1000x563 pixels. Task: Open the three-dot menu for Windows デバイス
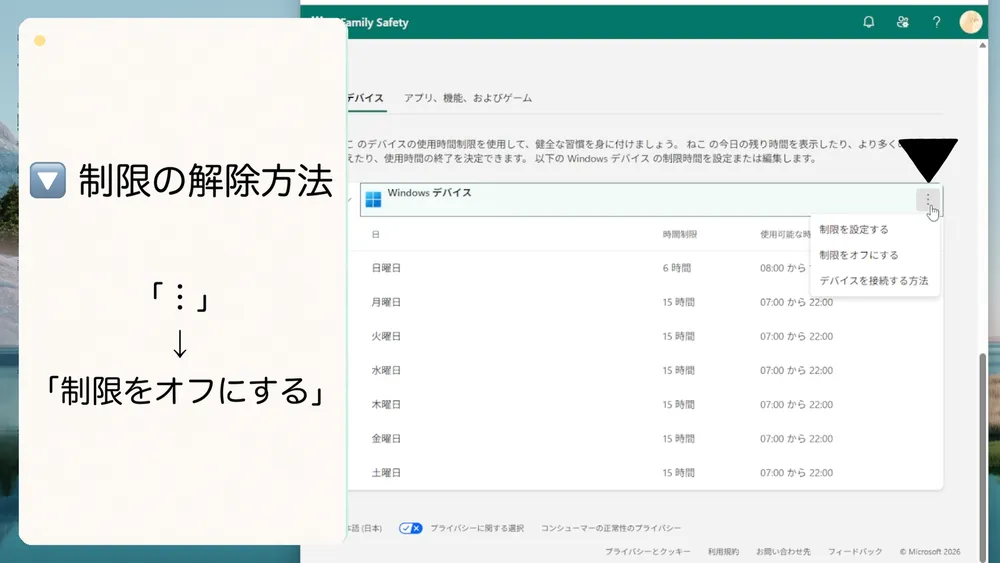tap(928, 200)
